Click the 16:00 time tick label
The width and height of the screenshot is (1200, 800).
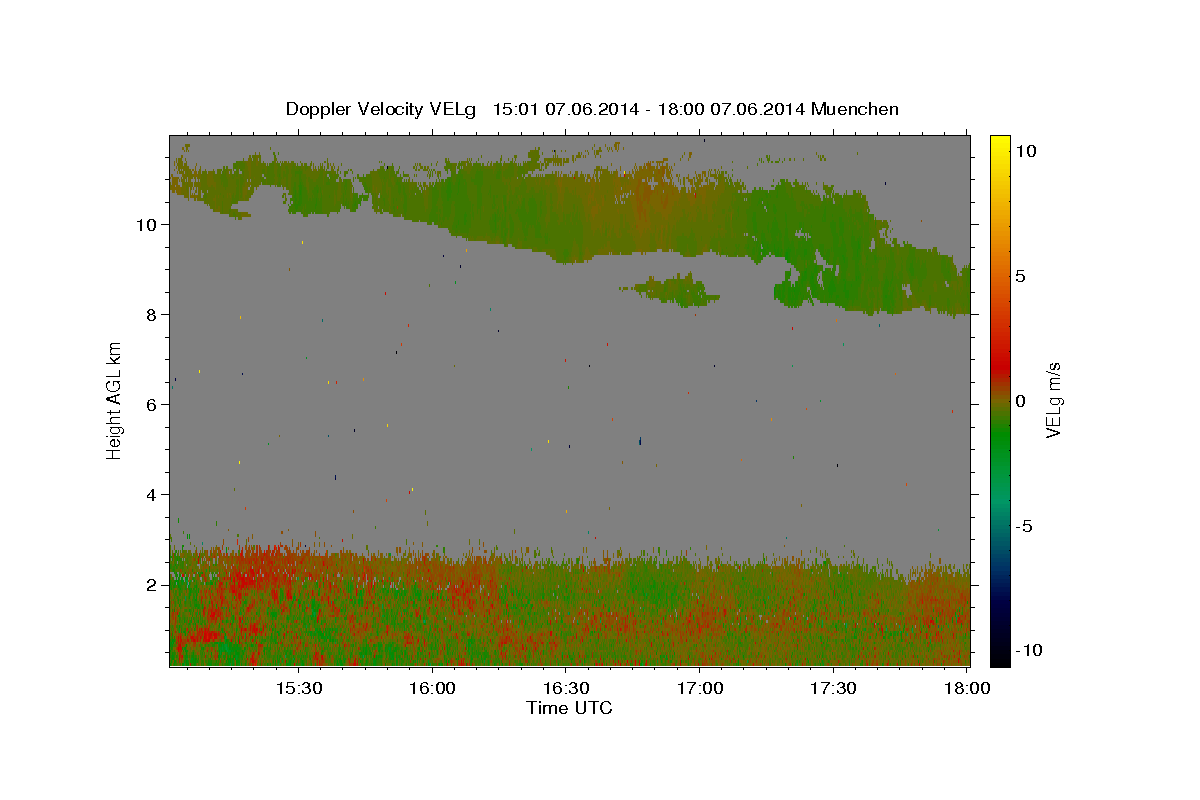click(432, 688)
